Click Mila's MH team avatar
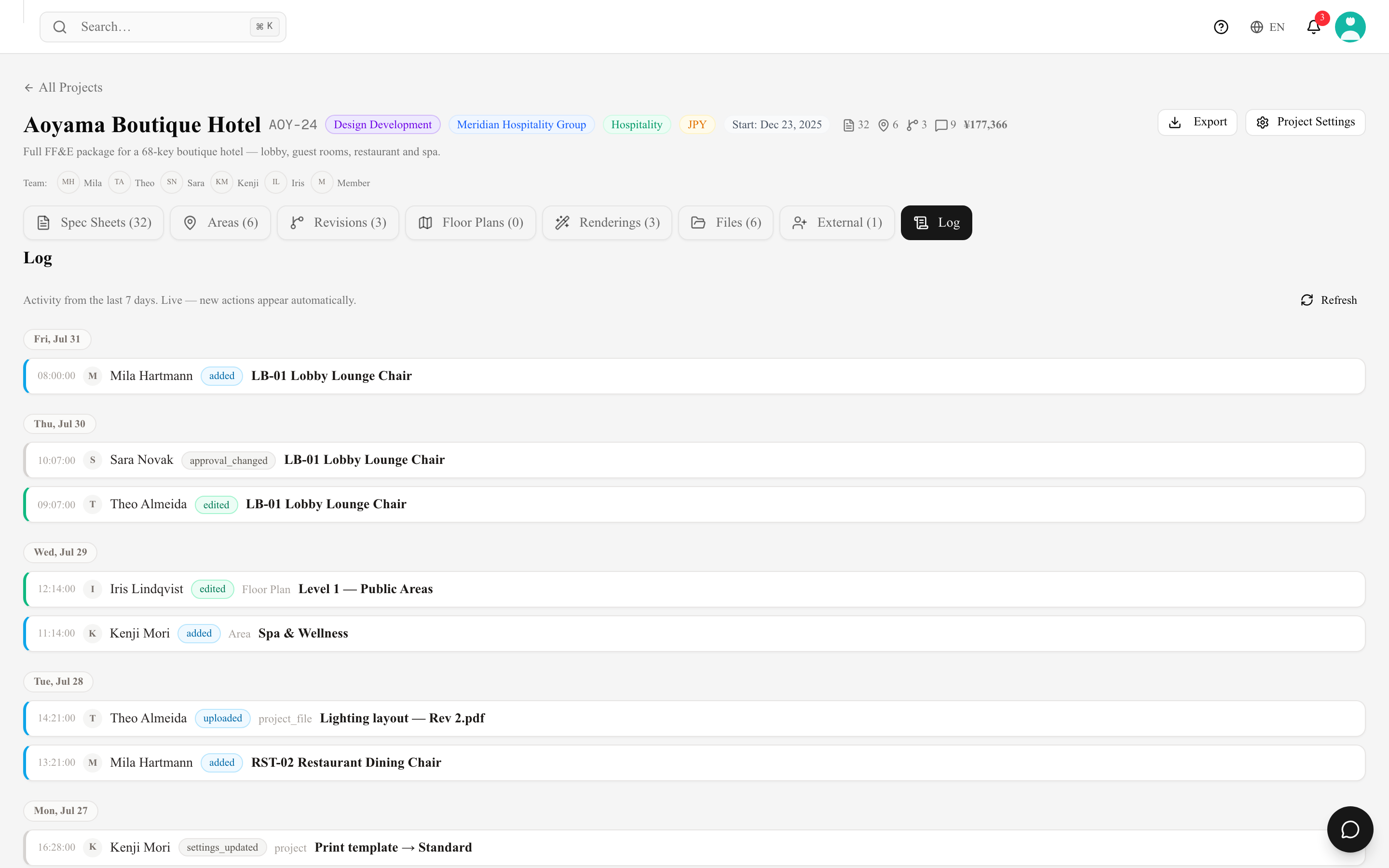Viewport: 1389px width, 868px height. point(68,182)
